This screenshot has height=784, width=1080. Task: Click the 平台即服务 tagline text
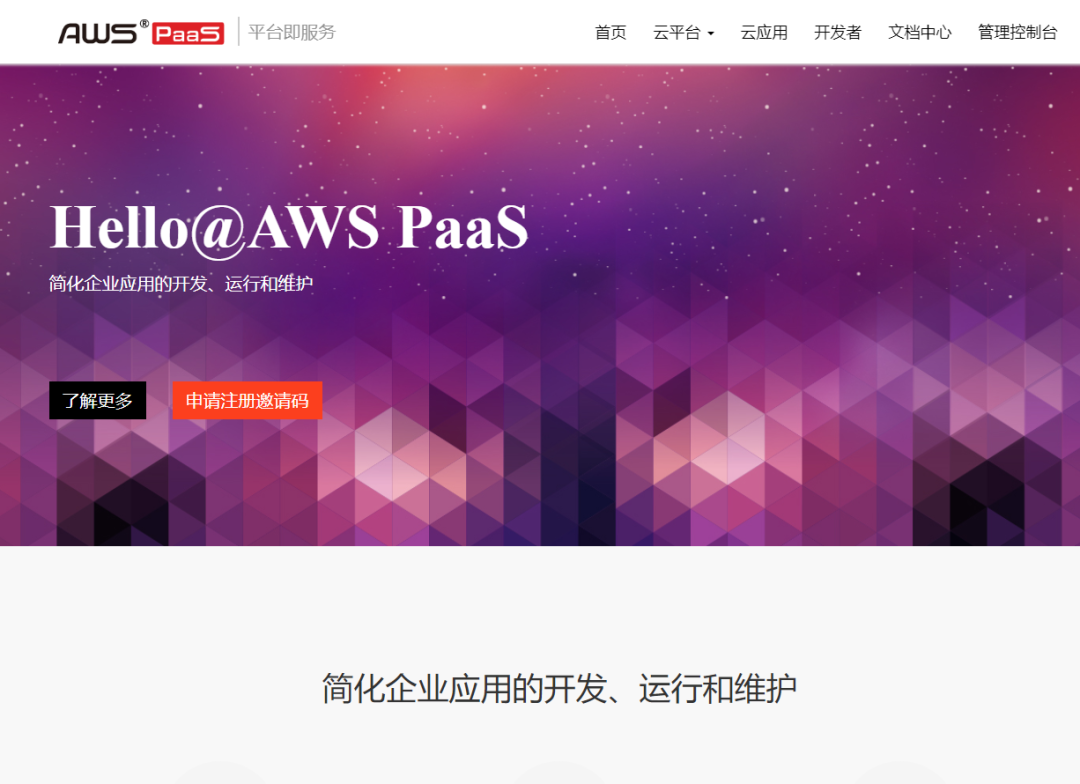tap(292, 32)
